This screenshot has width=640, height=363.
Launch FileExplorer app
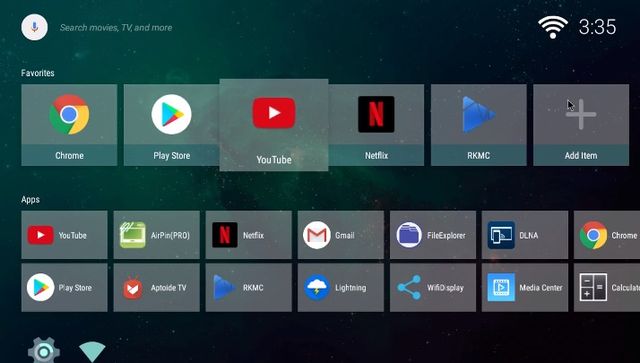pos(433,235)
